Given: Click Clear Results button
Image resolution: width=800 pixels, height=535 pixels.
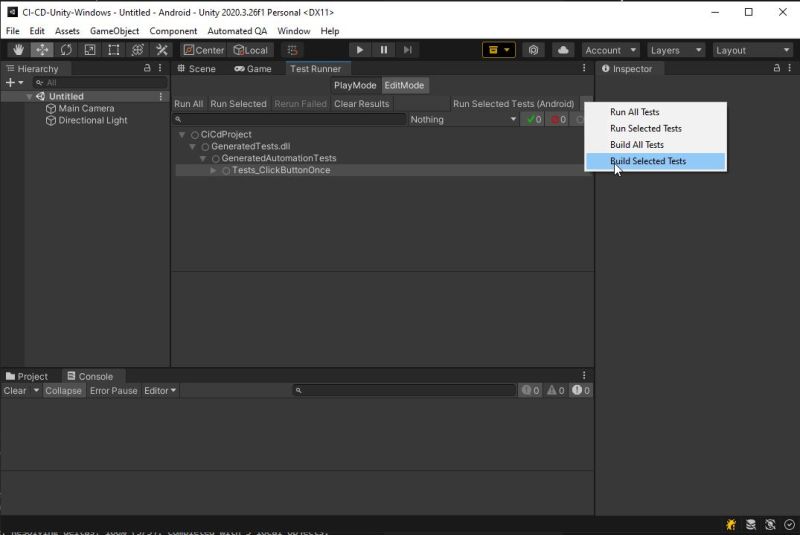Looking at the screenshot, I should click(362, 104).
